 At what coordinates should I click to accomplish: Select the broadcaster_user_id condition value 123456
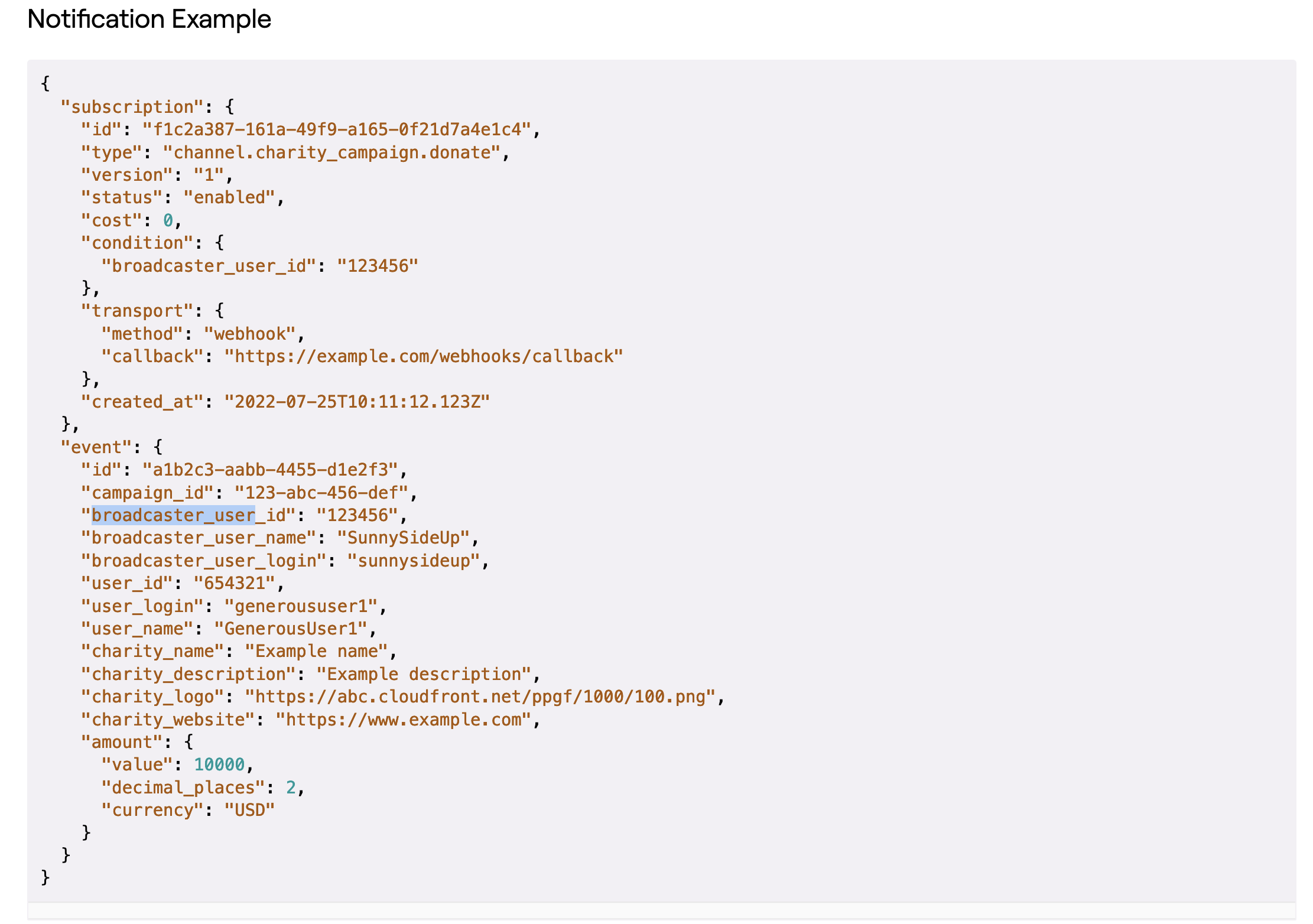pos(379,265)
